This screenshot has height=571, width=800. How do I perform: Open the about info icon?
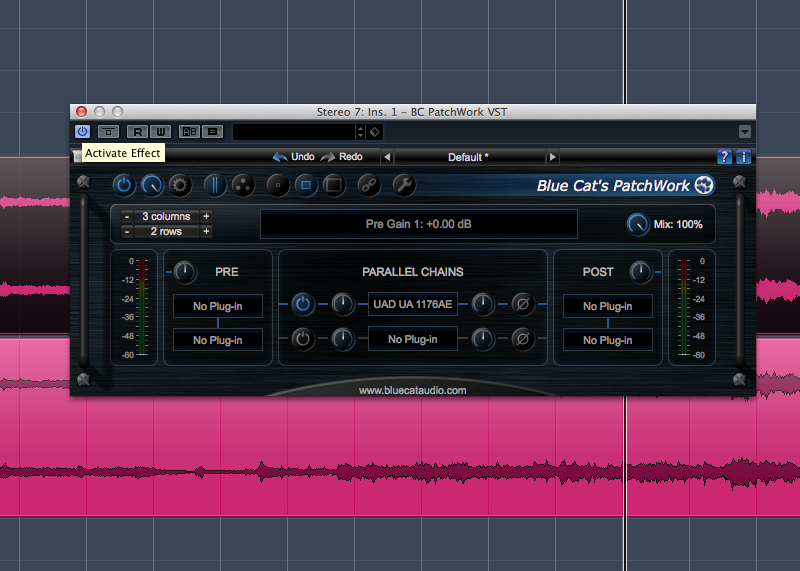pos(743,157)
